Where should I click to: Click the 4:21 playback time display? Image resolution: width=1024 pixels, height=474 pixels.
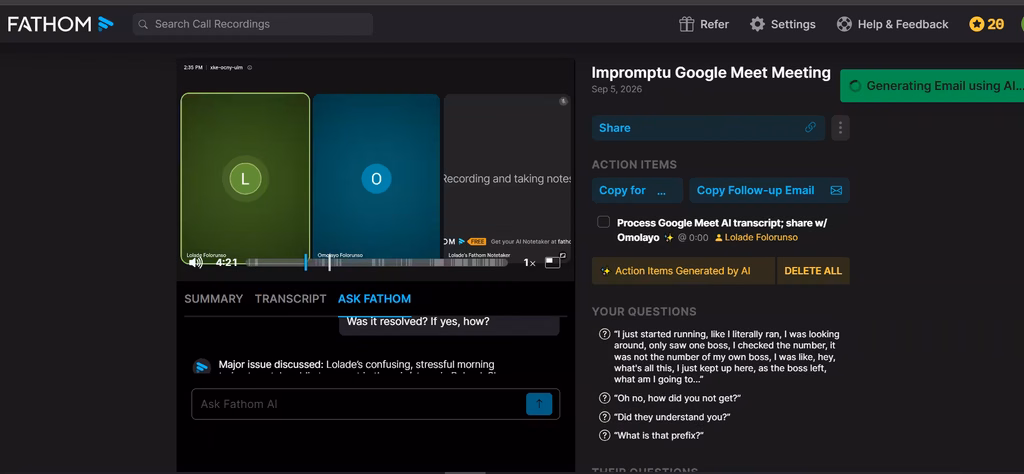[x=227, y=262]
